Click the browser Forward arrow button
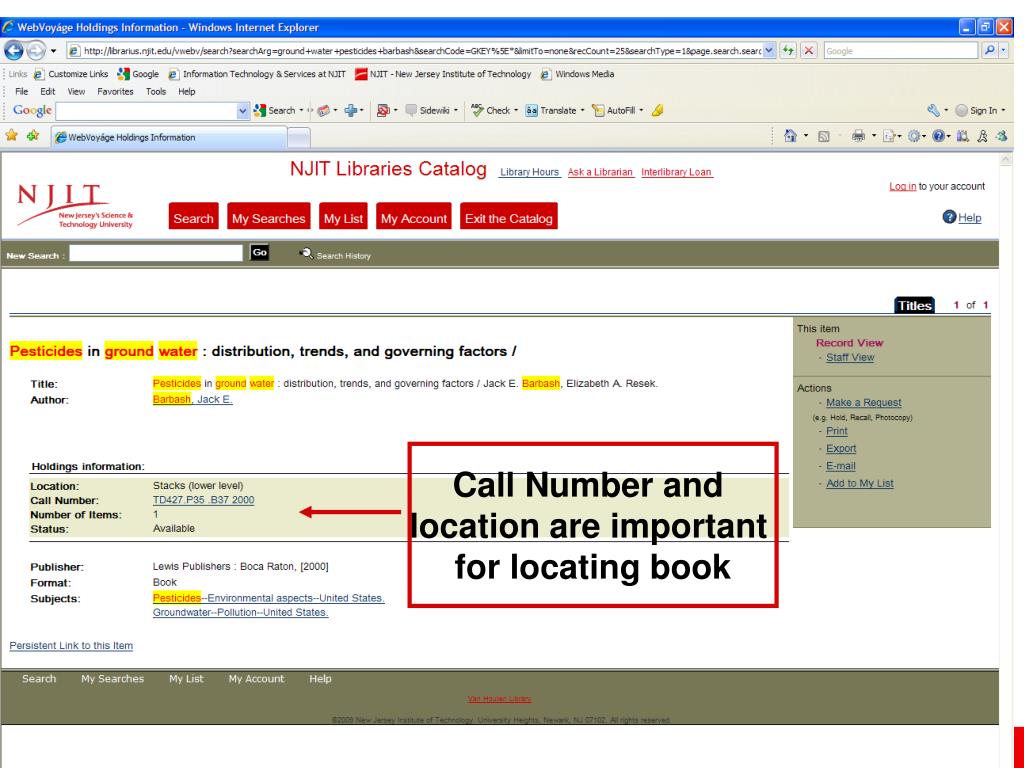1024x768 pixels. click(36, 50)
